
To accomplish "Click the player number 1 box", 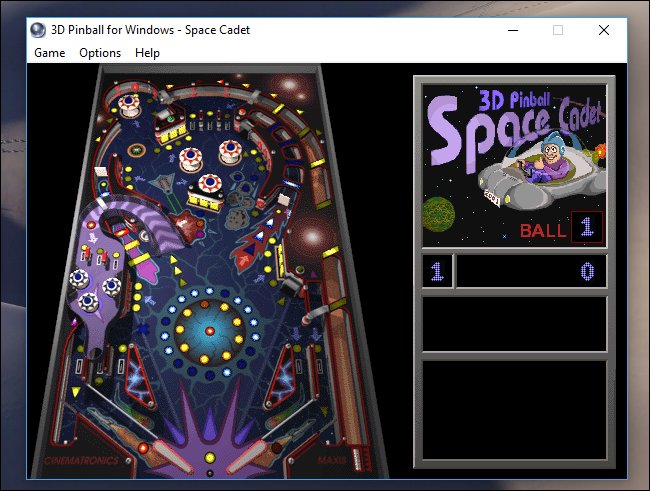I will pos(437,271).
